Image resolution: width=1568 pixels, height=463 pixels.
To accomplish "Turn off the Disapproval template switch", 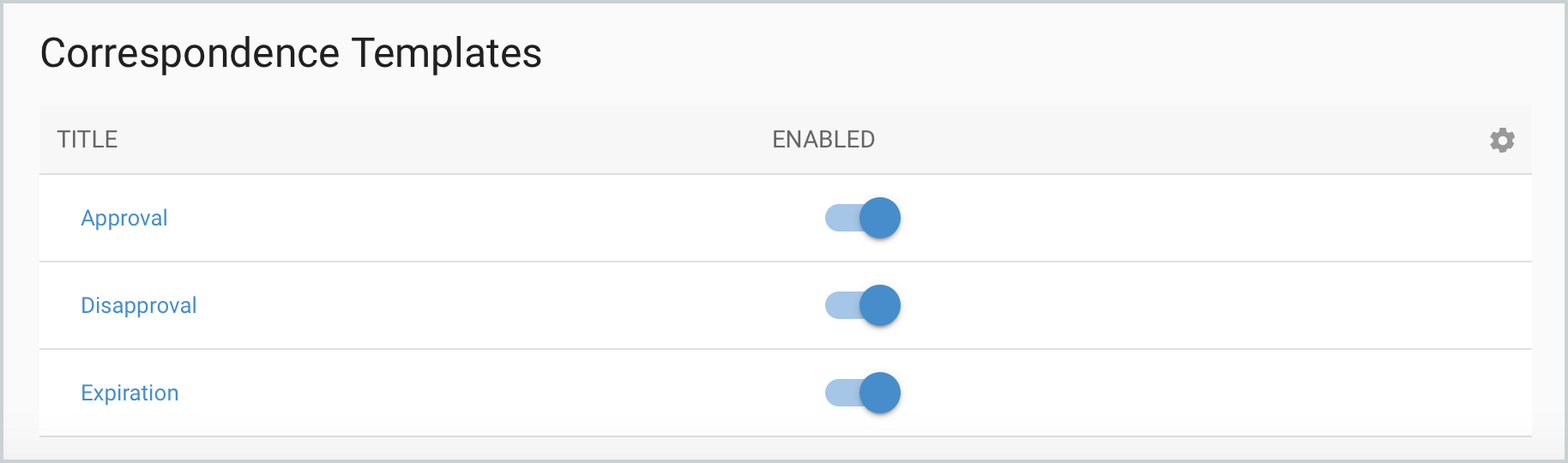I will (x=863, y=305).
